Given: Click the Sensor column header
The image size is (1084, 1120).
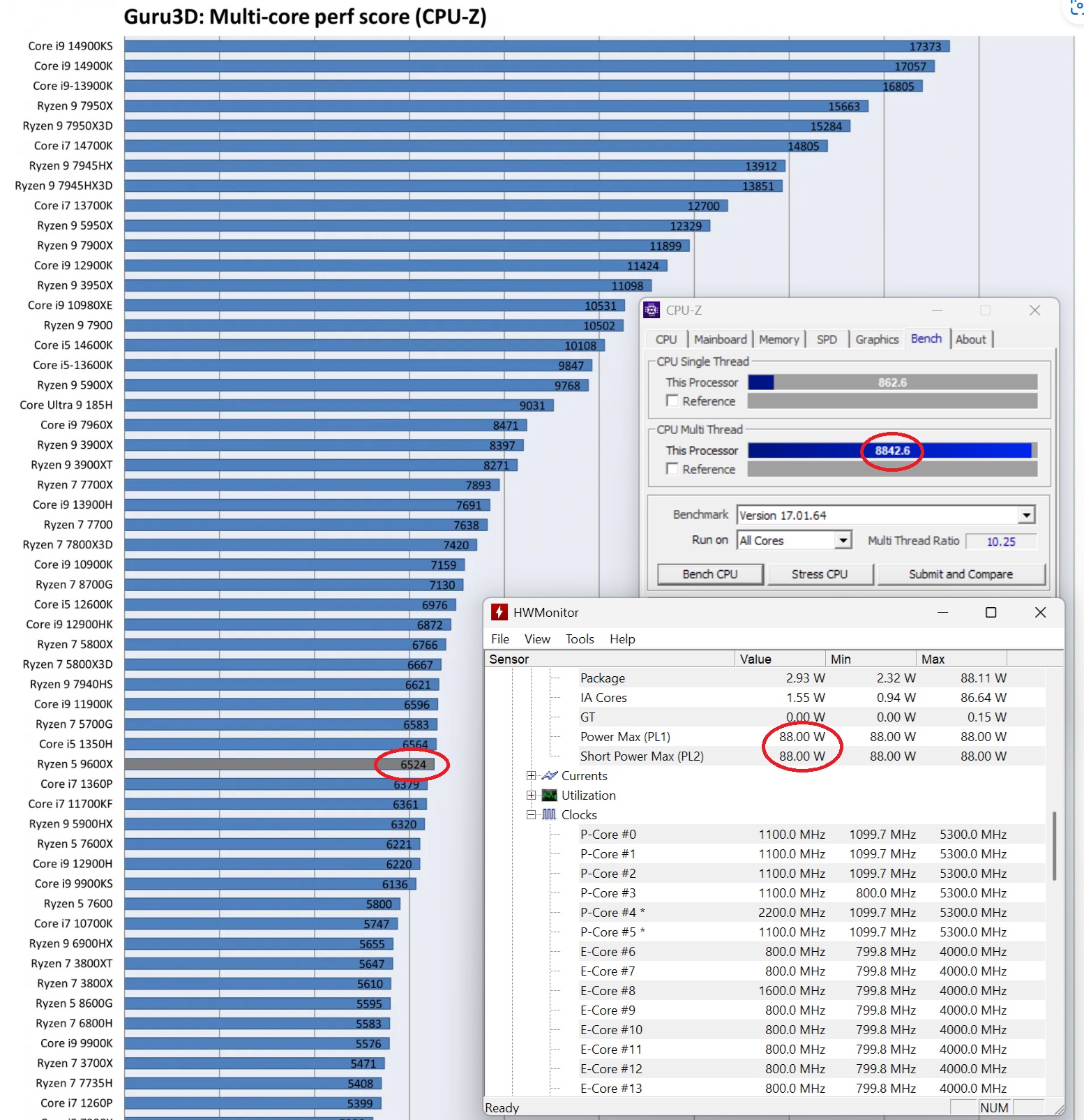Looking at the screenshot, I should coord(610,659).
